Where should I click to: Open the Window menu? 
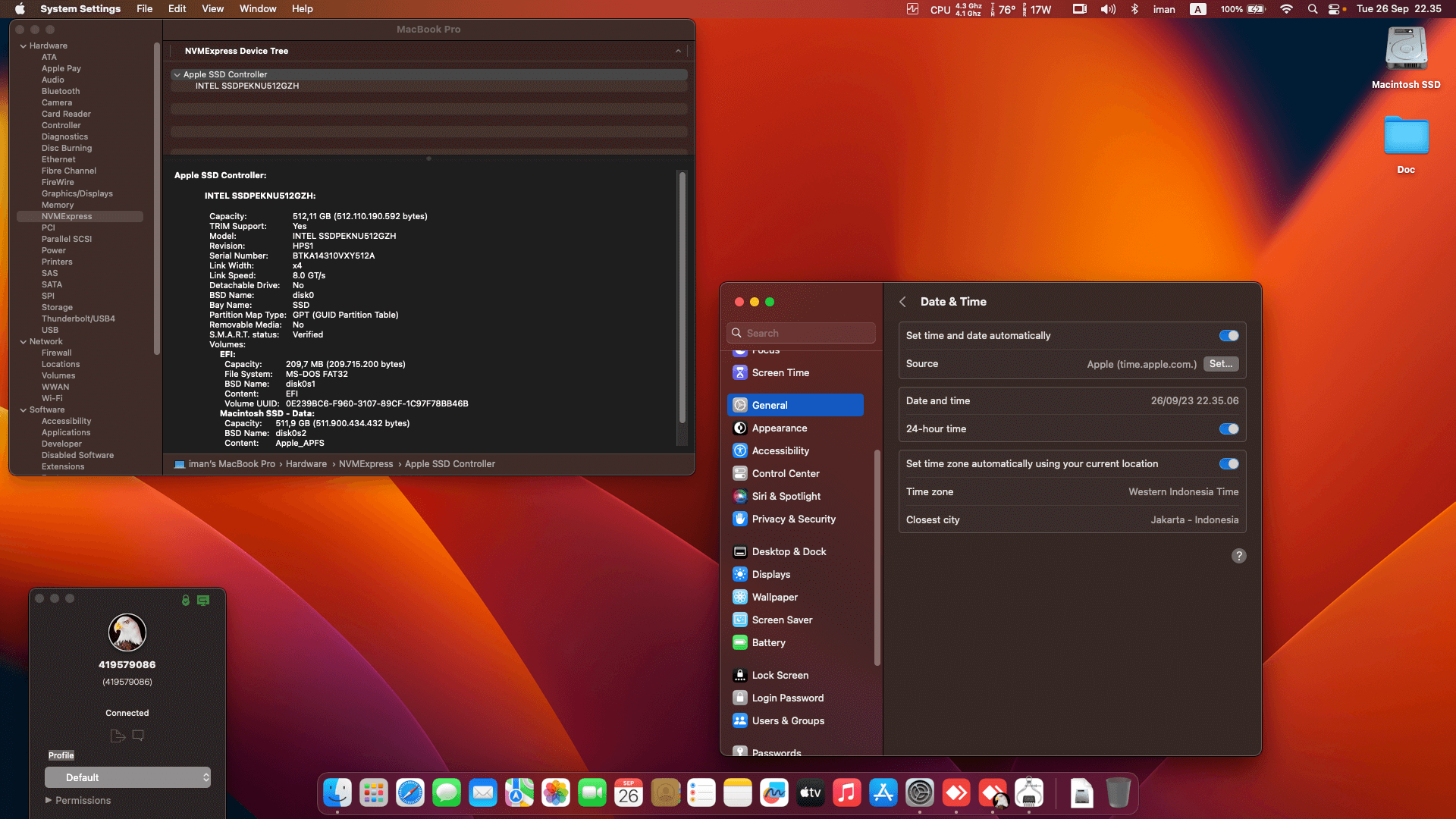click(257, 8)
